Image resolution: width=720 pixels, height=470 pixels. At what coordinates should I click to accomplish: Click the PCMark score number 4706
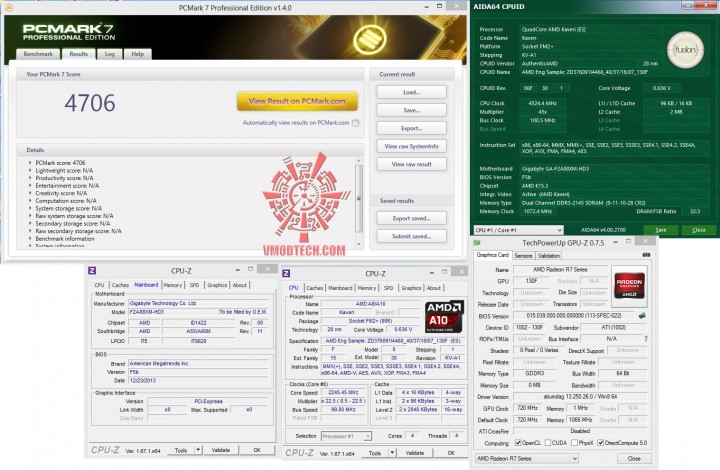90,103
